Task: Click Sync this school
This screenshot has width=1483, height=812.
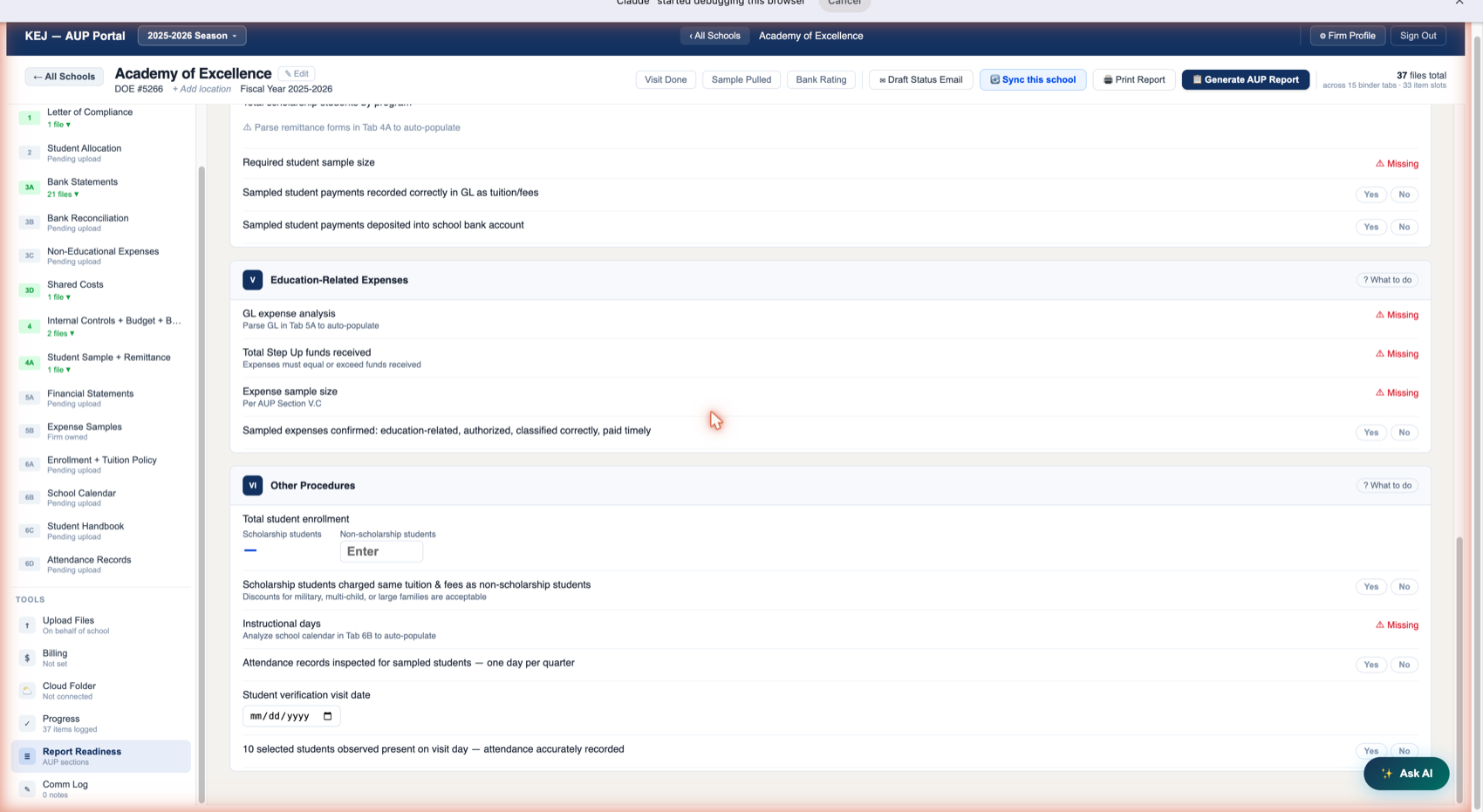Action: point(1033,79)
